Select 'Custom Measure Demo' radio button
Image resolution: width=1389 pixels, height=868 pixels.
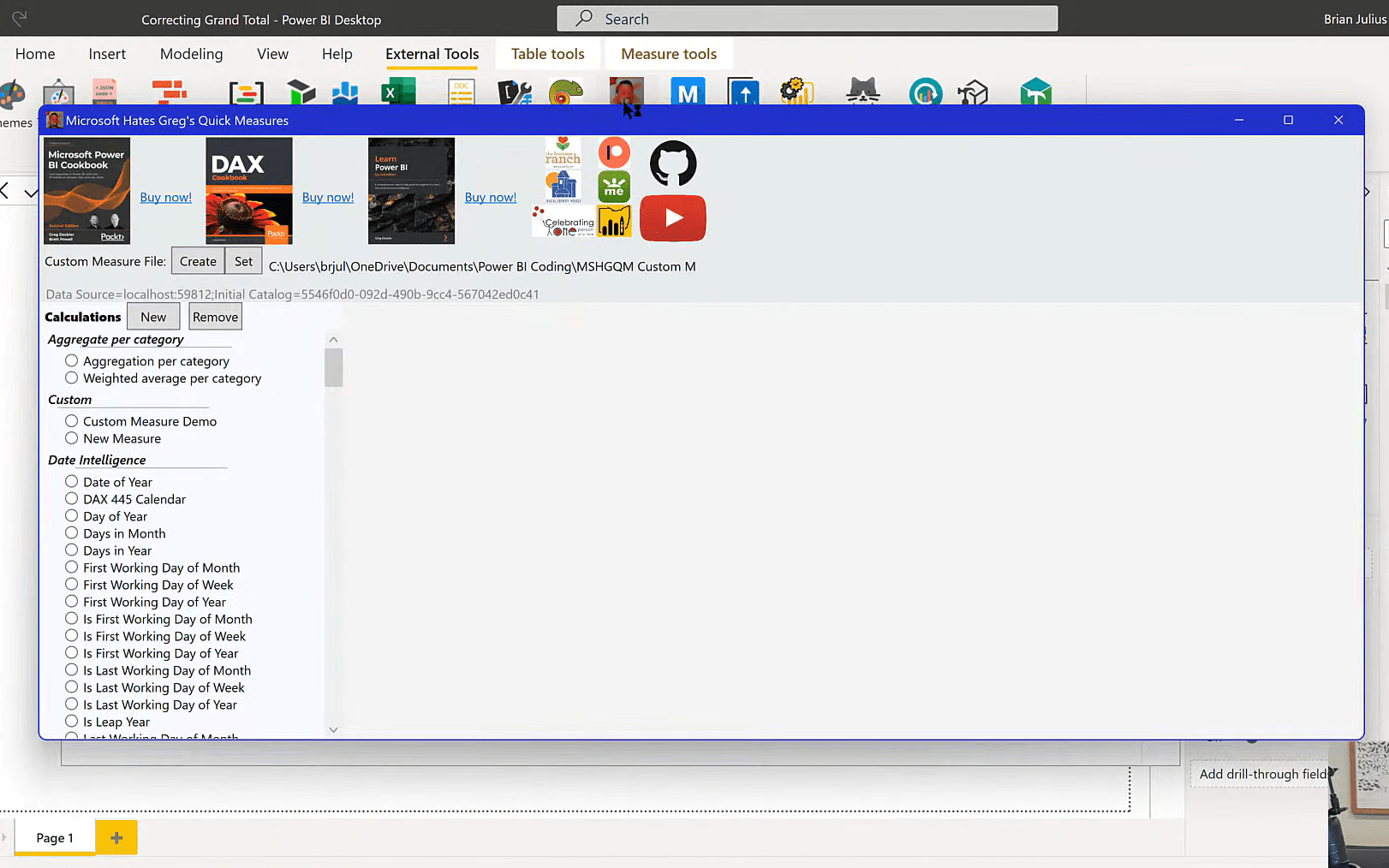tap(72, 421)
